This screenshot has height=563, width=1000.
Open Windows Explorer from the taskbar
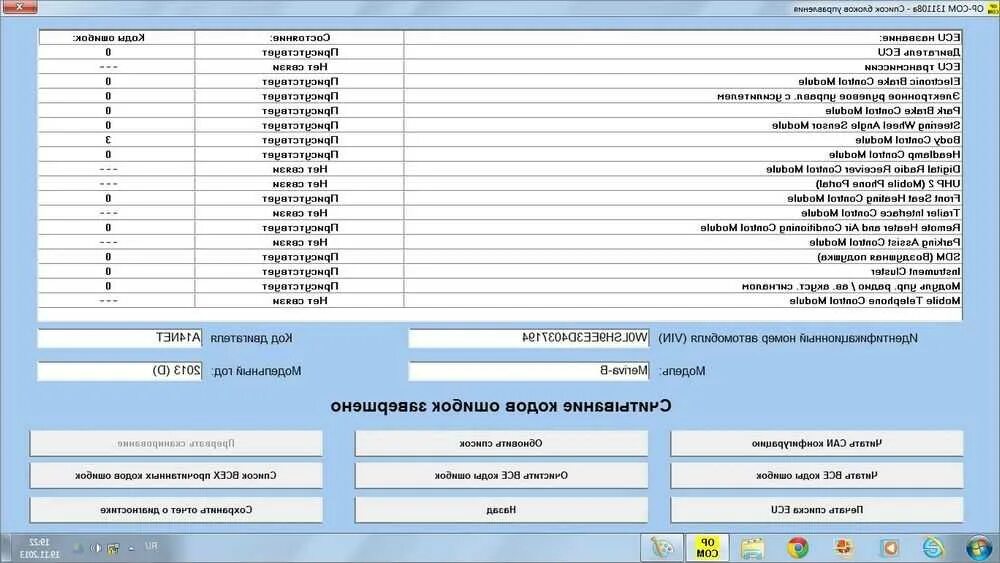[x=752, y=548]
